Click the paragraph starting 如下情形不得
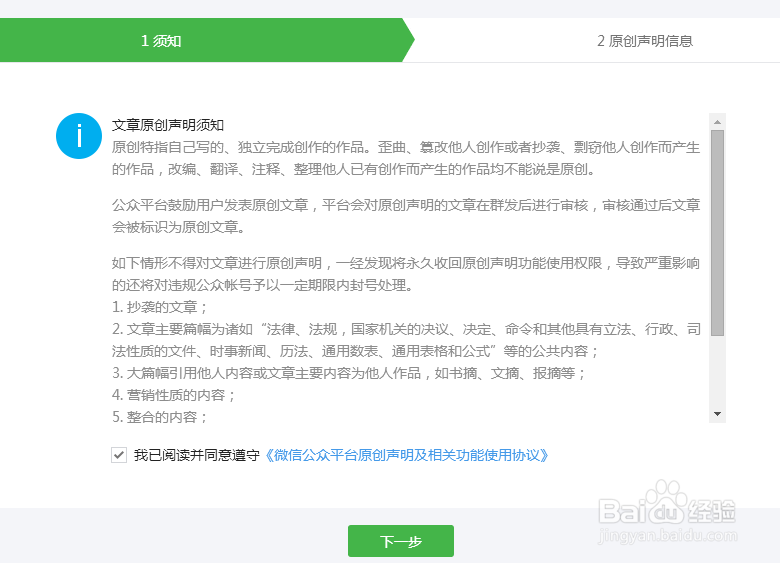 [406, 274]
